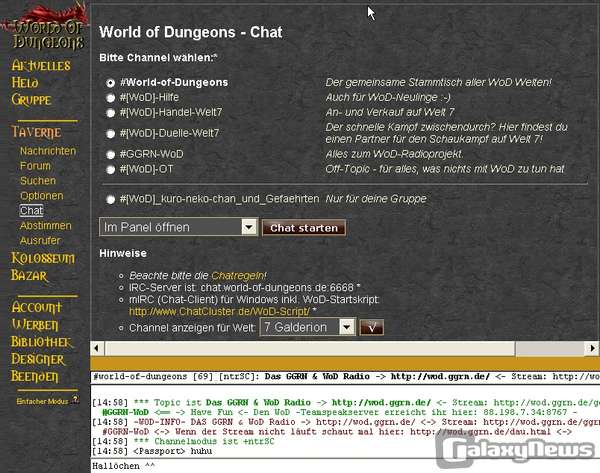
Task: Open the ChatCluster WoD-Script link
Action: (x=219, y=312)
